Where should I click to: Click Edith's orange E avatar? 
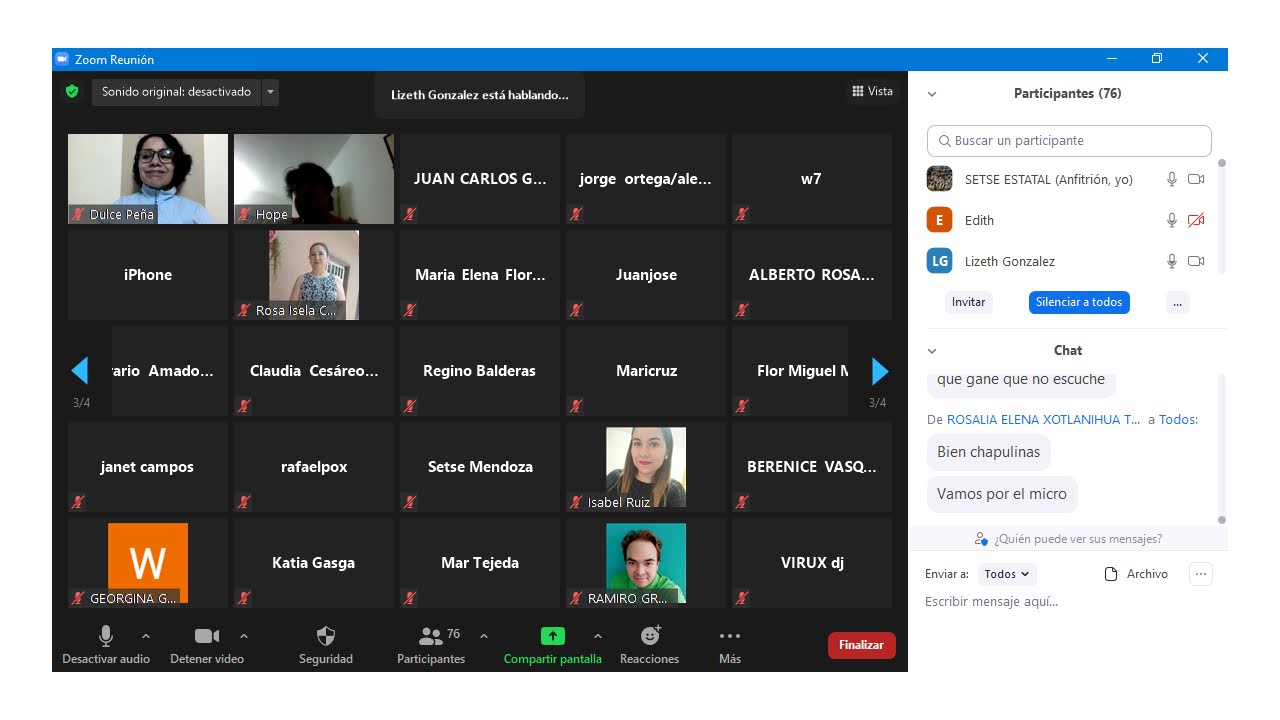coord(939,220)
